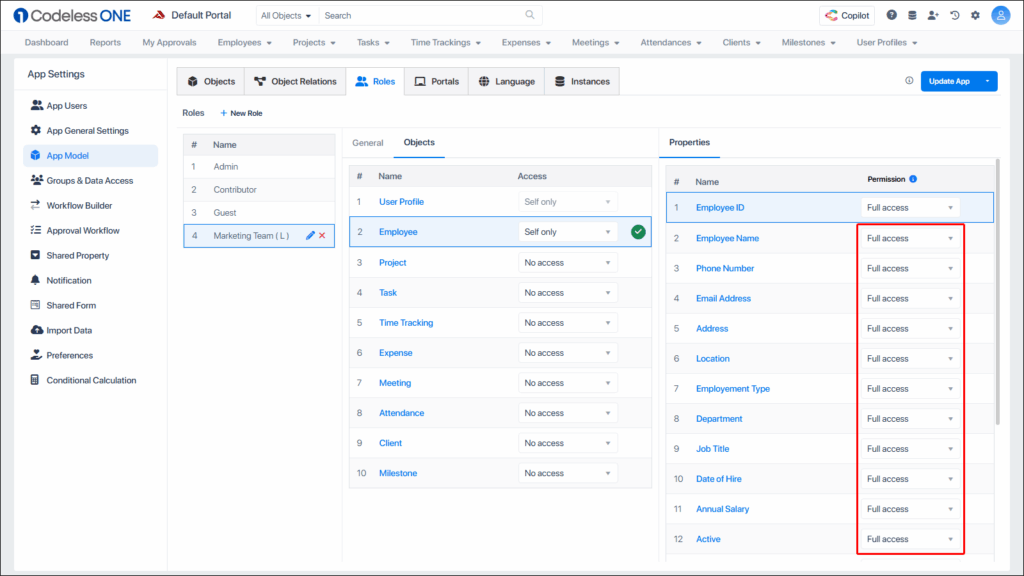The image size is (1024, 576).
Task: Open Conditional Calculation in sidebar
Action: pos(91,380)
